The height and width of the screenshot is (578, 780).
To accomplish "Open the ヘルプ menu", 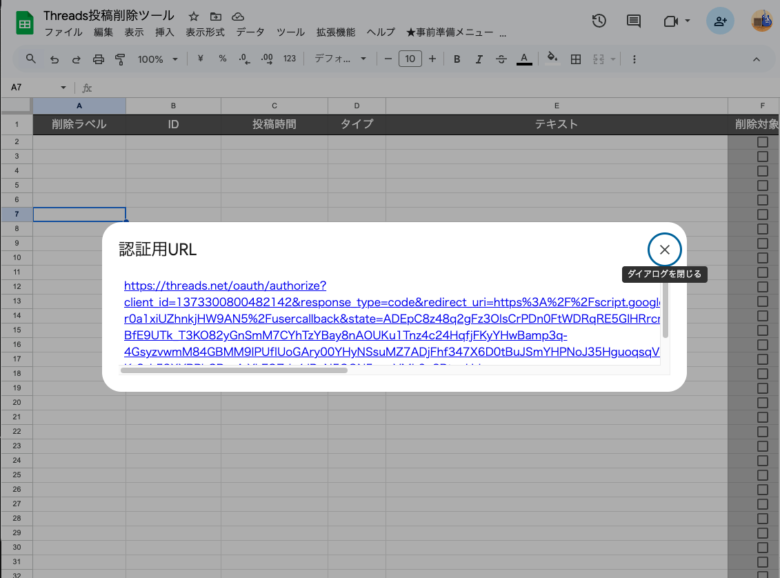I will (381, 32).
